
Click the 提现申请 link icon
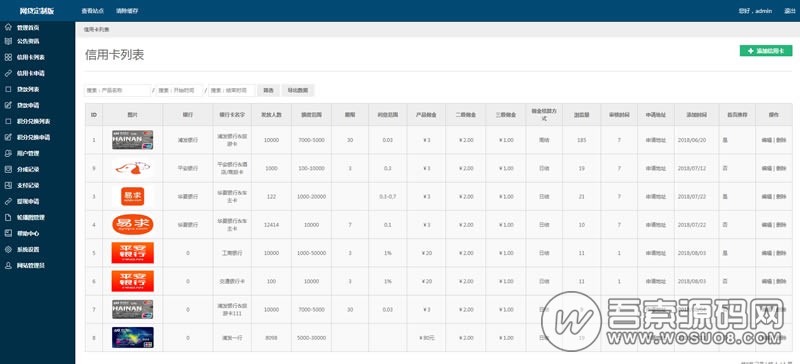point(8,202)
